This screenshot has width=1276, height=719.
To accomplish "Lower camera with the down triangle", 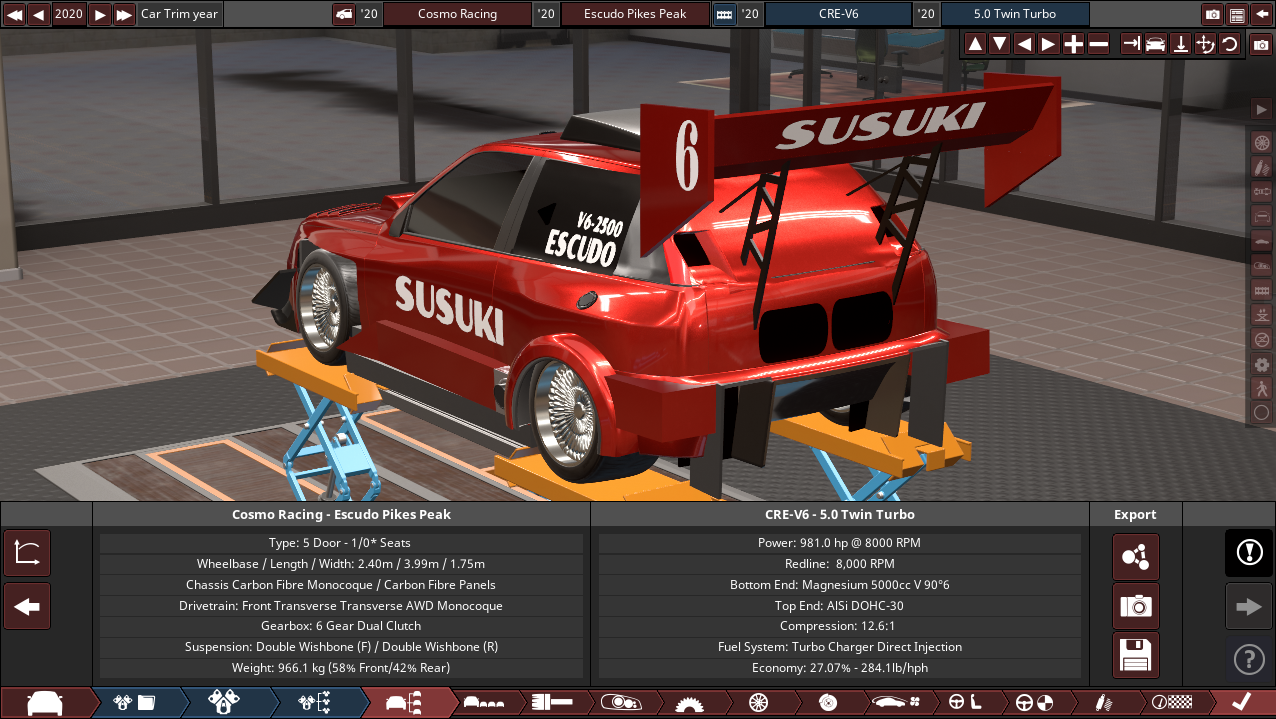I will coord(999,44).
